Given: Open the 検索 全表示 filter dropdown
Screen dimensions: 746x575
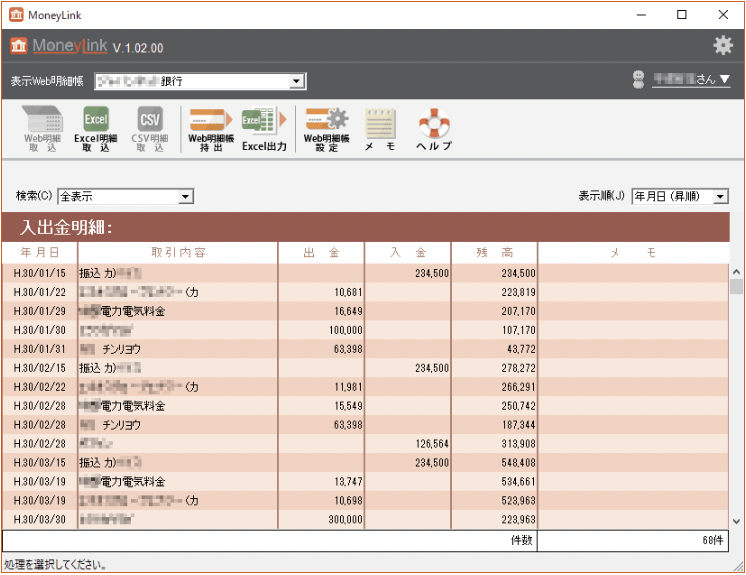Looking at the screenshot, I should pos(185,197).
